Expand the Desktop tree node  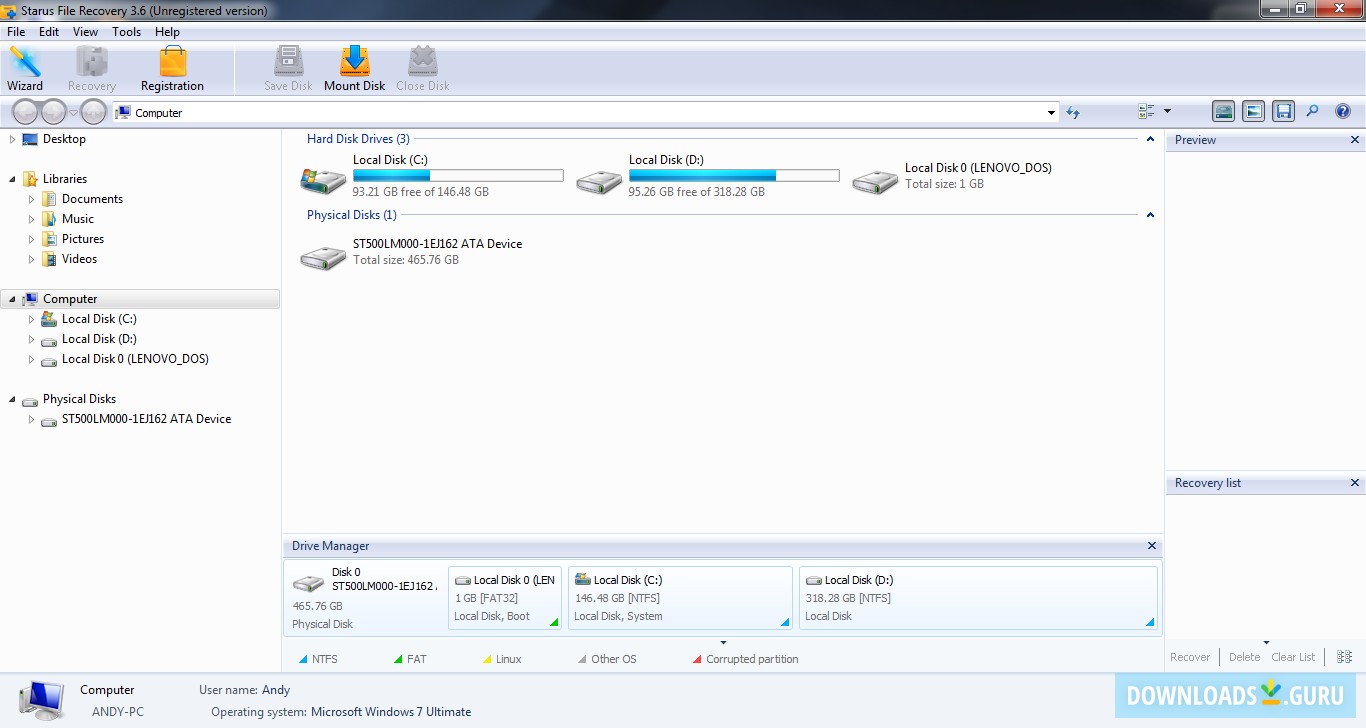12,139
